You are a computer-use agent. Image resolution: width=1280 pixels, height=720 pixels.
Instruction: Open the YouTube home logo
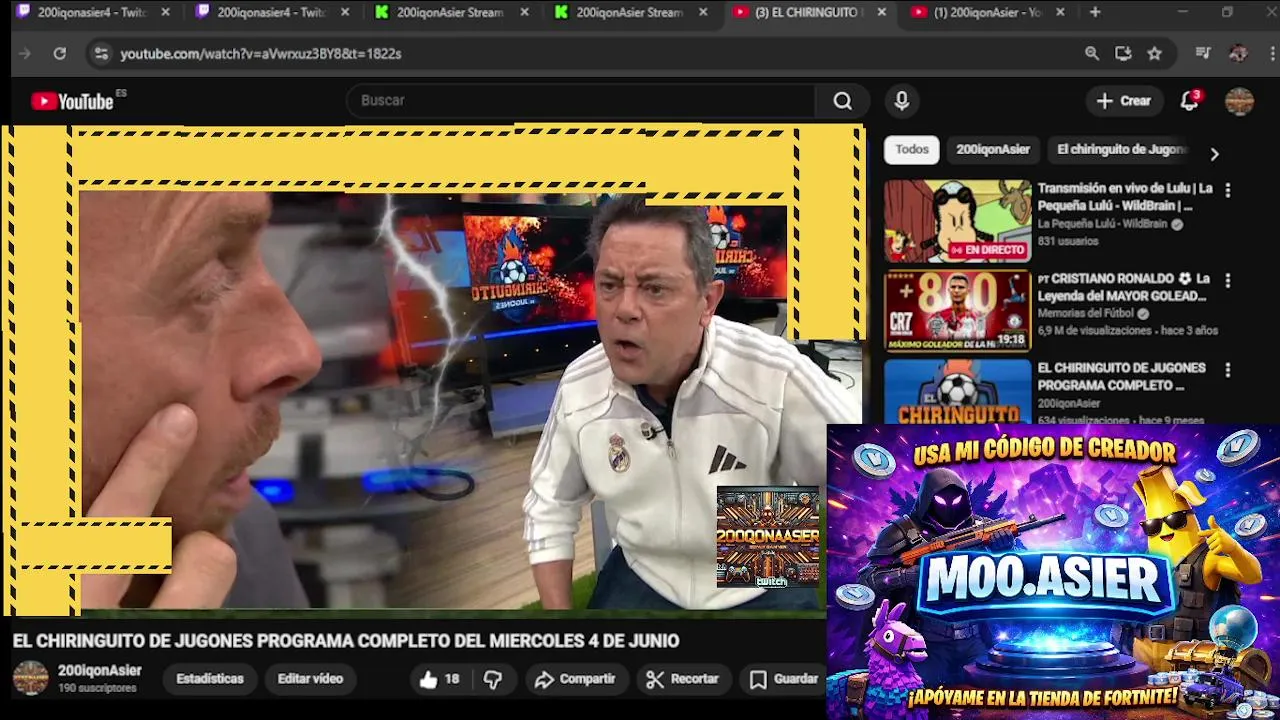click(72, 101)
